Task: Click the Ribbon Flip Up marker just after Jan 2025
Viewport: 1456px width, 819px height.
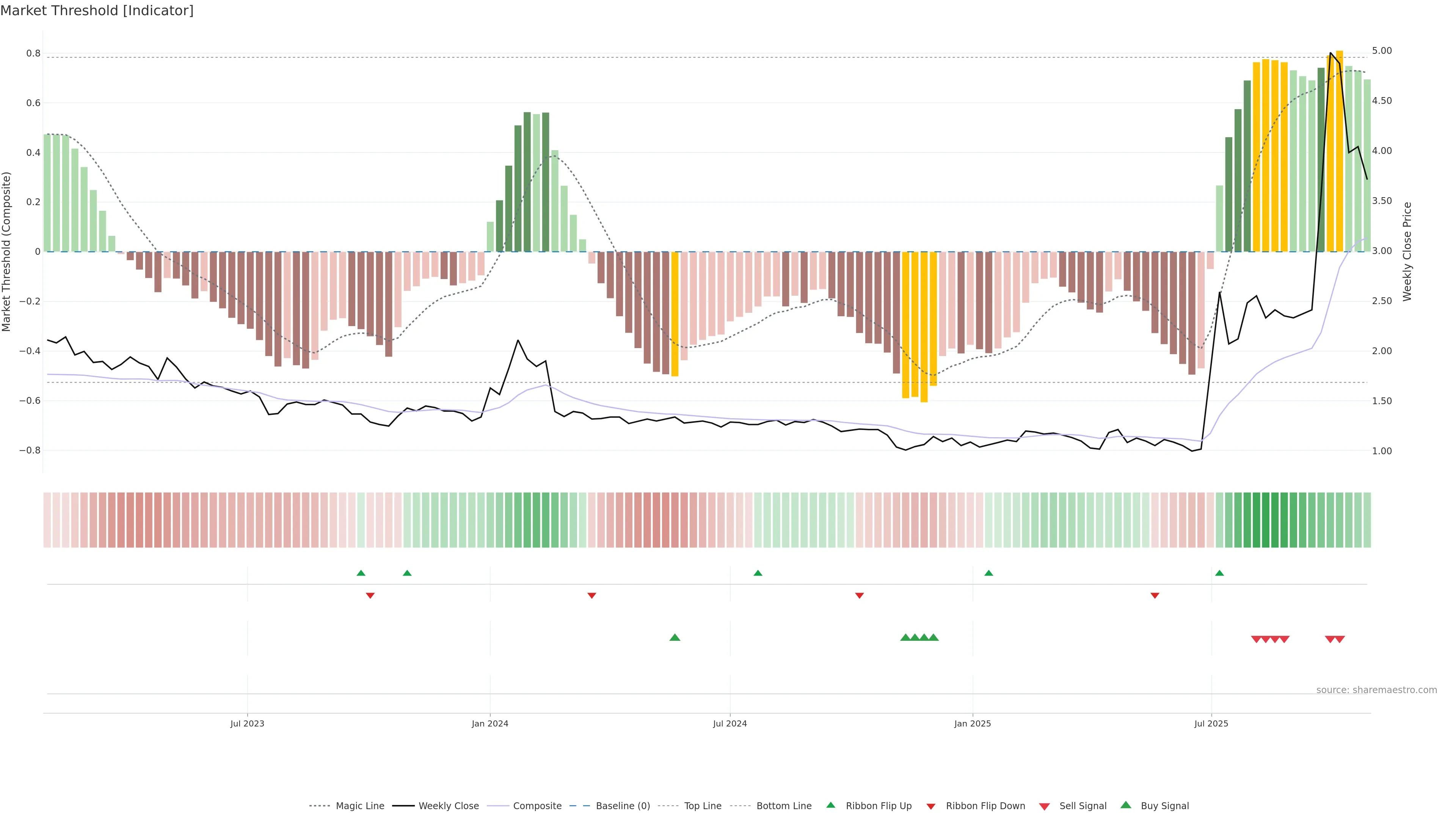Action: point(988,573)
